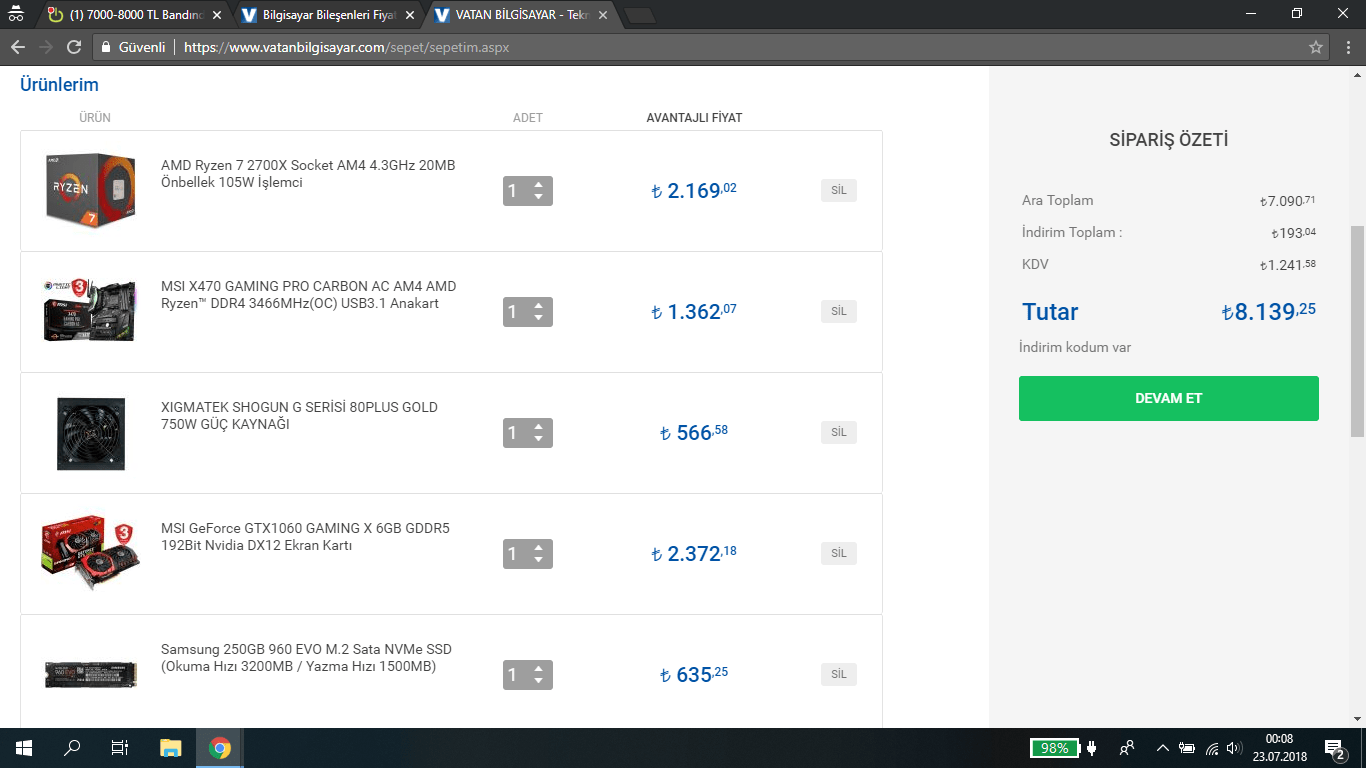The width and height of the screenshot is (1366, 768).
Task: Close the Bilgisayar Bileşenleri Fiyat tab
Action: (x=409, y=15)
